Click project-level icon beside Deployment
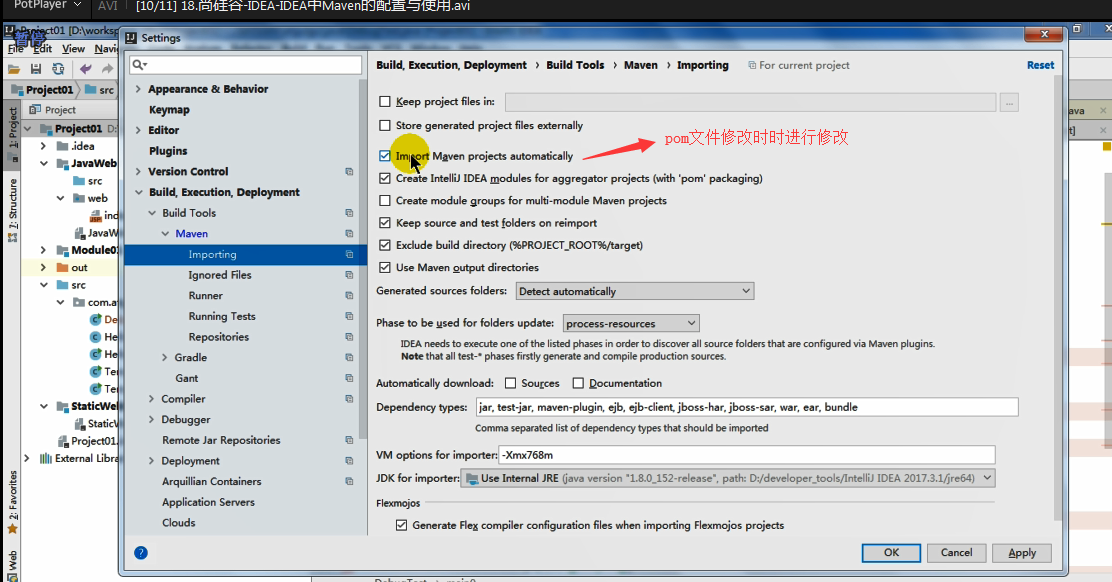The height and width of the screenshot is (582, 1112). click(x=349, y=461)
